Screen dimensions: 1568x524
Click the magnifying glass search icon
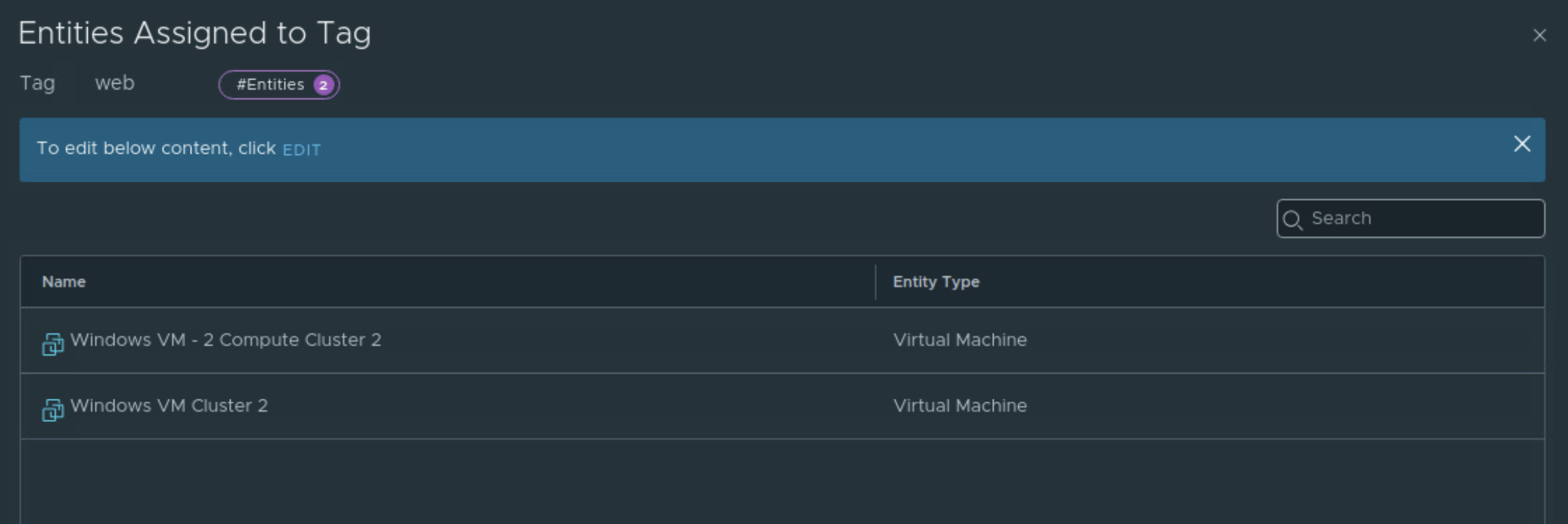(x=1292, y=220)
